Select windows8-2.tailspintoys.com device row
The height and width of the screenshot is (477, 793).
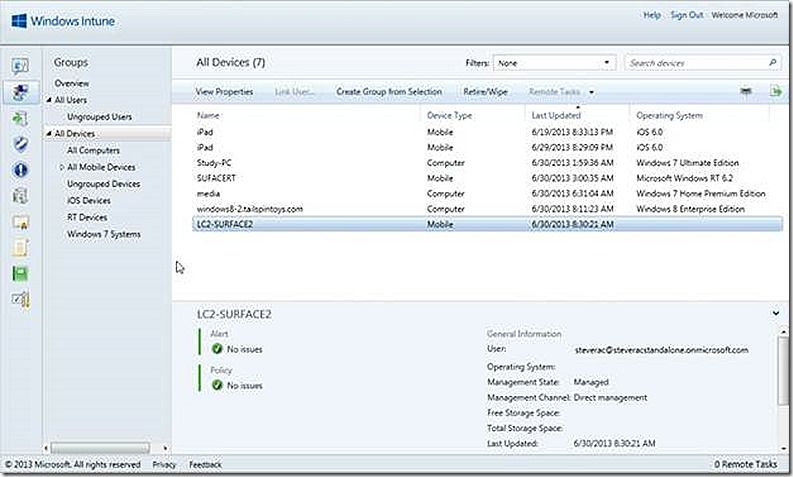click(x=488, y=209)
